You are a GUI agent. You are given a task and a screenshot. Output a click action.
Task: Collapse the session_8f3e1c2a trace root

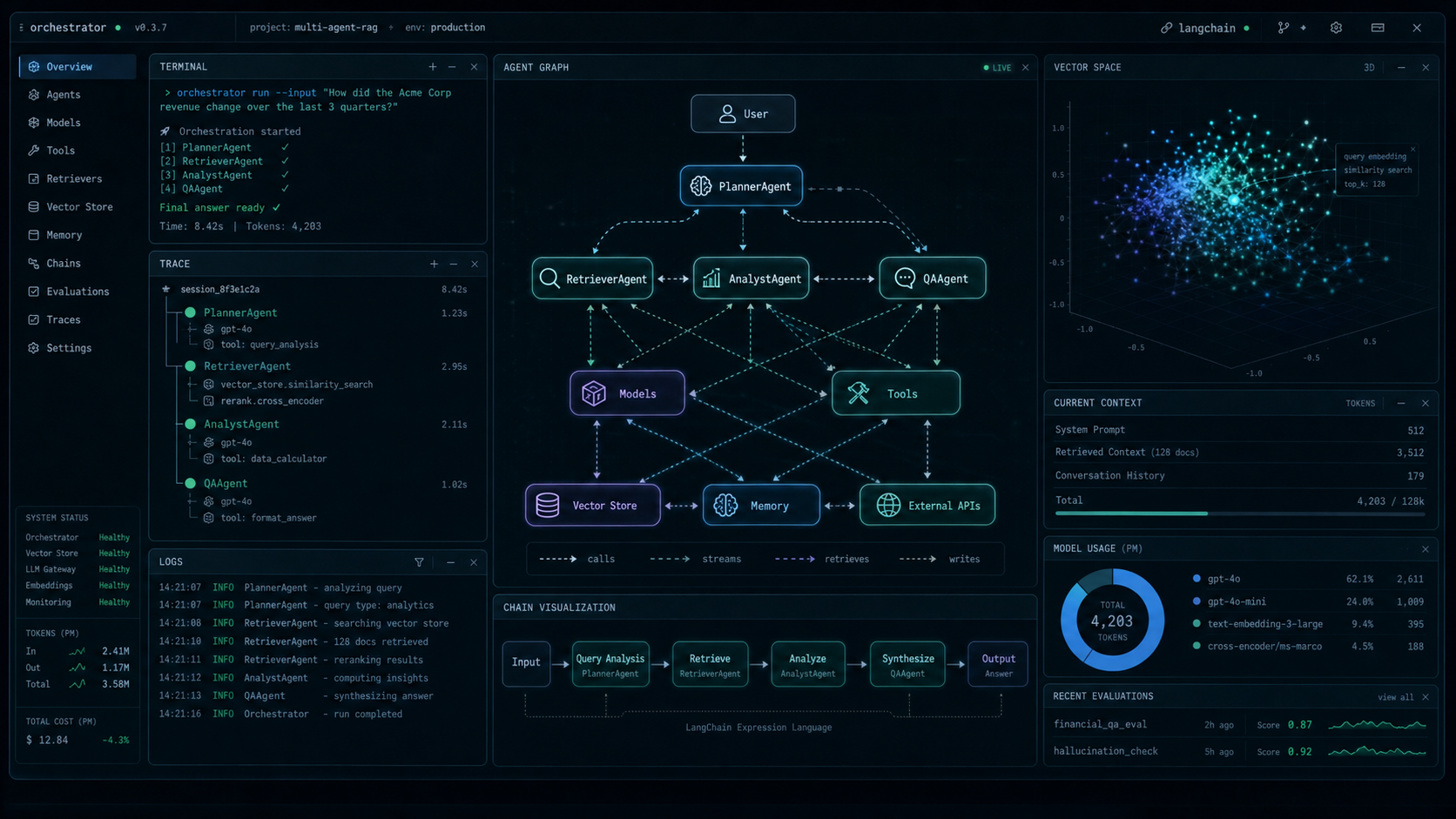click(165, 289)
